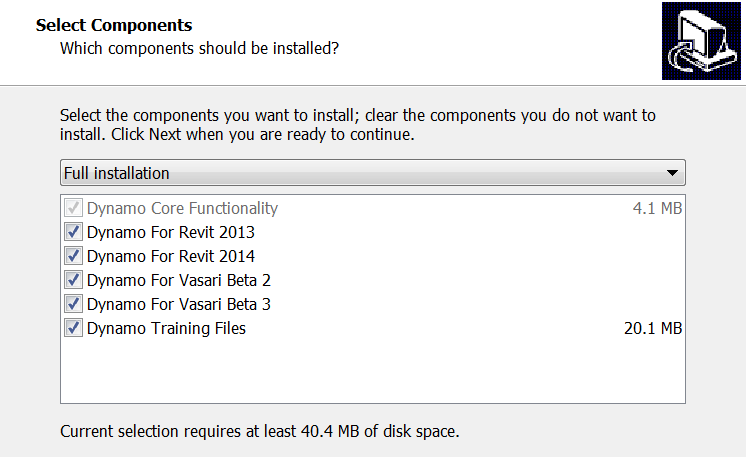Click the grayed Dynamo Core Functionality checkbox
The height and width of the screenshot is (457, 746).
point(73,209)
